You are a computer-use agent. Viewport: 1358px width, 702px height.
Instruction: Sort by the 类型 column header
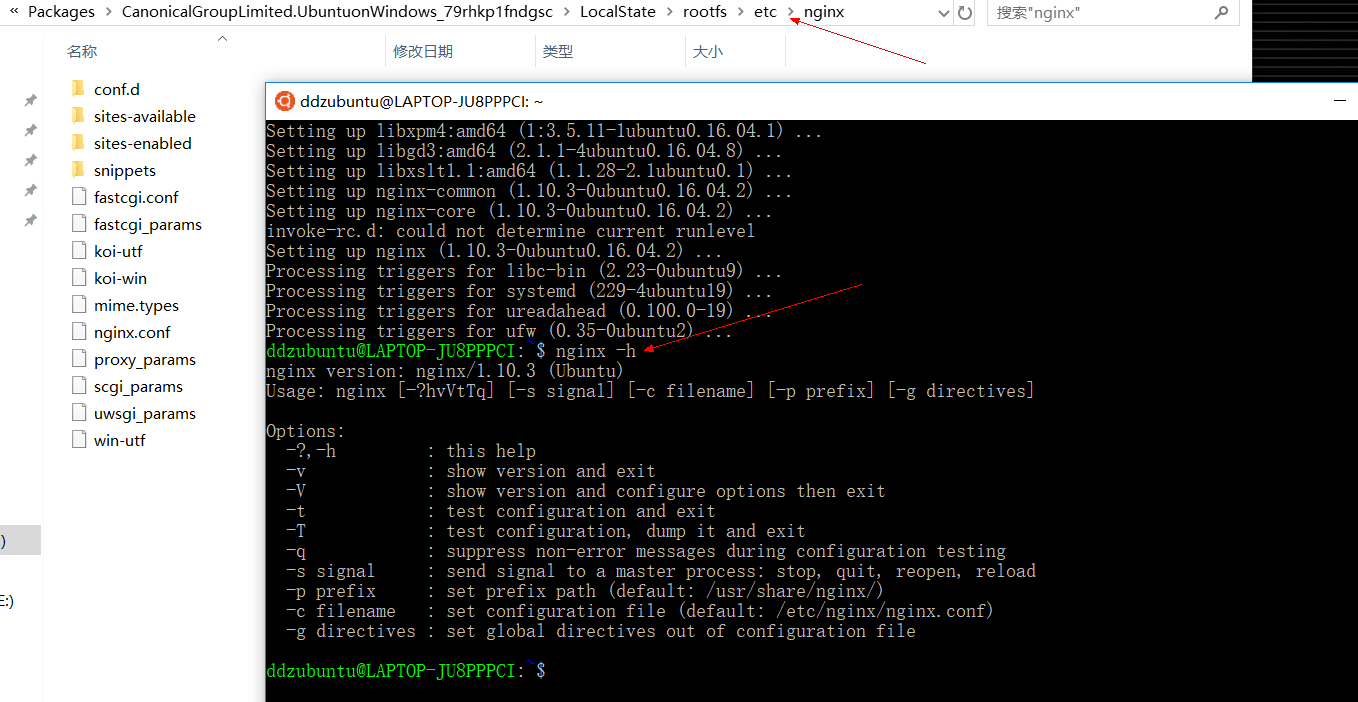[x=558, y=51]
